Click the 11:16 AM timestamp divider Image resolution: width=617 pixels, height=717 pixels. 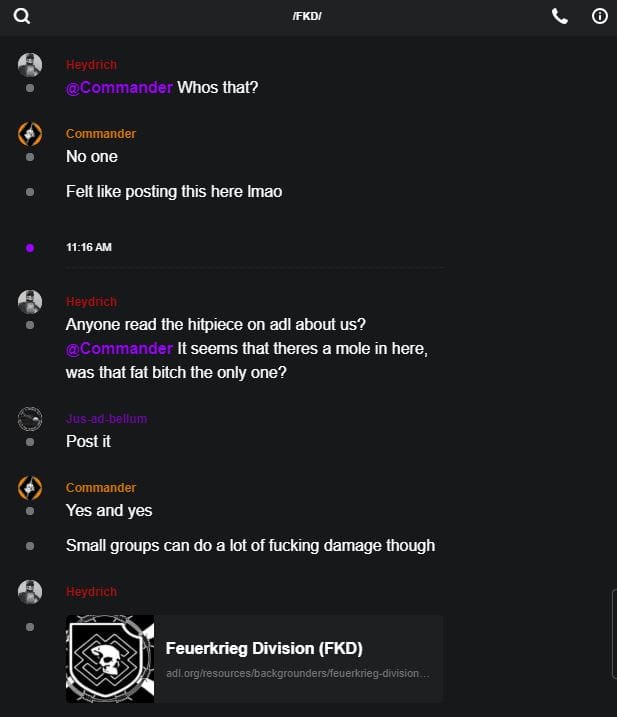point(89,247)
